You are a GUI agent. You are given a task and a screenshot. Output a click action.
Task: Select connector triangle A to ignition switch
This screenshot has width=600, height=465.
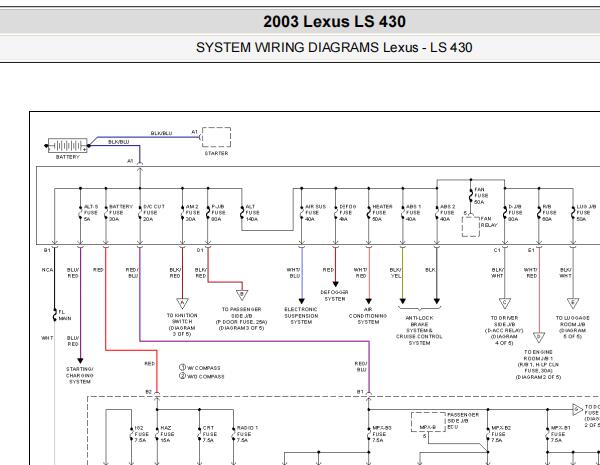point(183,303)
